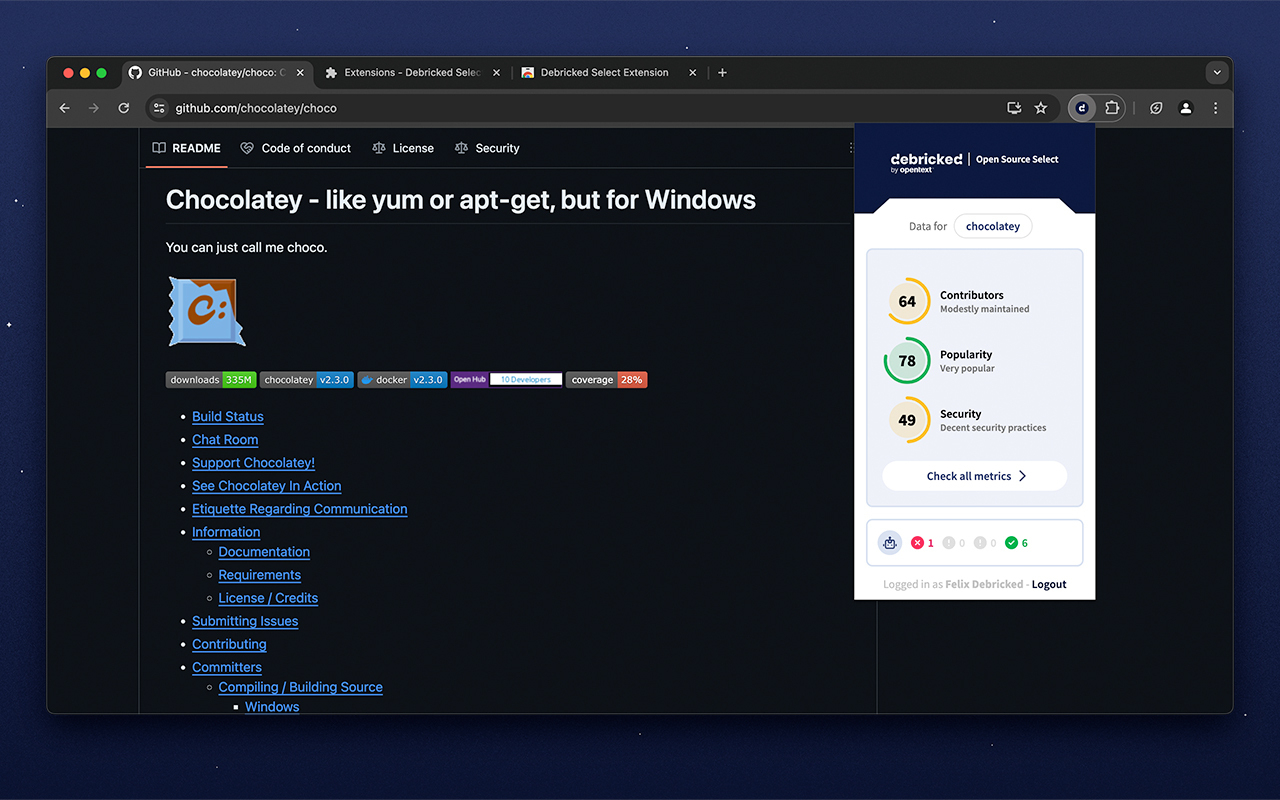Go forward with the forward arrow

tap(94, 108)
